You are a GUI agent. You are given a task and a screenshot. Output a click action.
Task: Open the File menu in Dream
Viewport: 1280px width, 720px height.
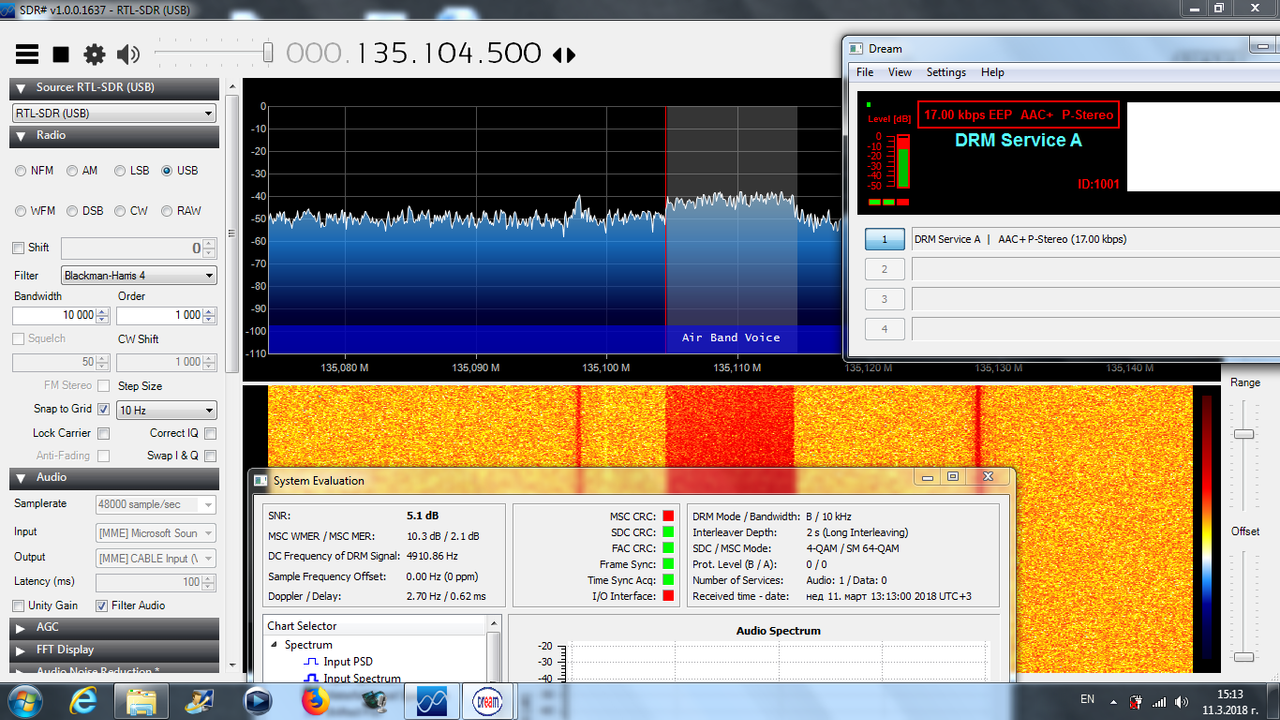(865, 72)
